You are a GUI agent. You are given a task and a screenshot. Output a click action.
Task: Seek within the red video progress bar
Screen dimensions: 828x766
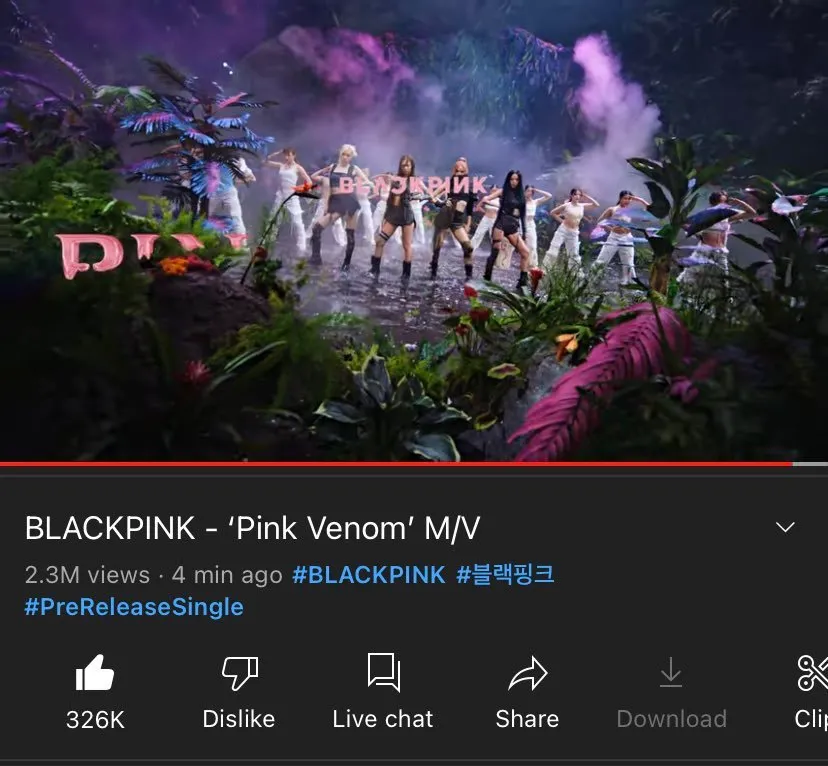[x=396, y=464]
